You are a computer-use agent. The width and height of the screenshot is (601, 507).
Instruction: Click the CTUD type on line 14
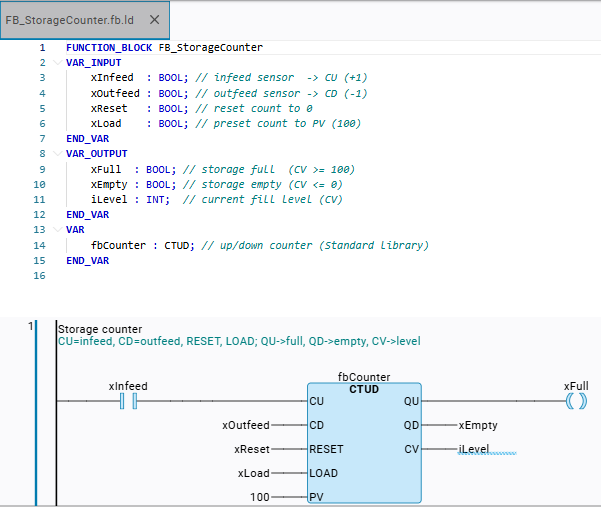176,245
